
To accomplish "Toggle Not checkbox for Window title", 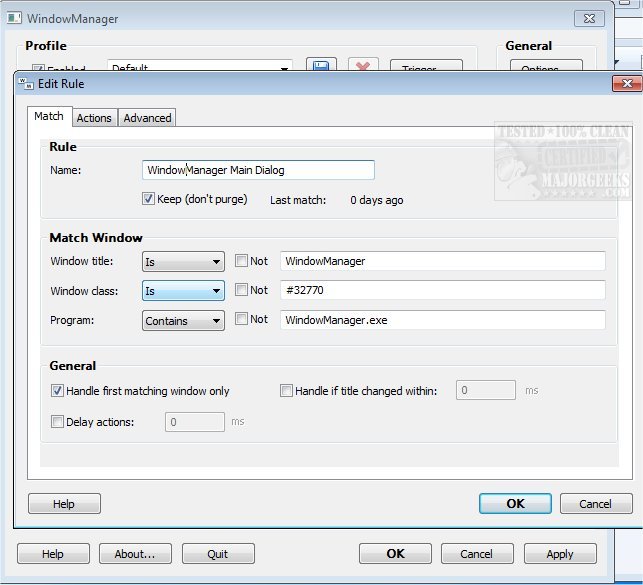I will pyautogui.click(x=241, y=261).
